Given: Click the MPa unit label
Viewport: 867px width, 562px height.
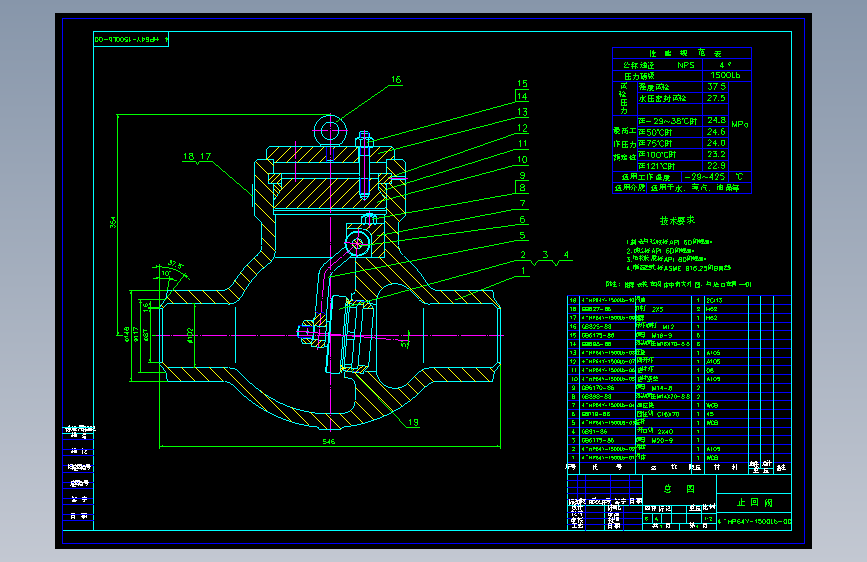Looking at the screenshot, I should [739, 124].
